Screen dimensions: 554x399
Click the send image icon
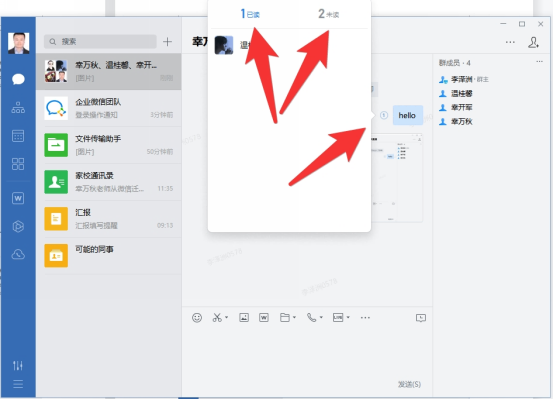(244, 318)
